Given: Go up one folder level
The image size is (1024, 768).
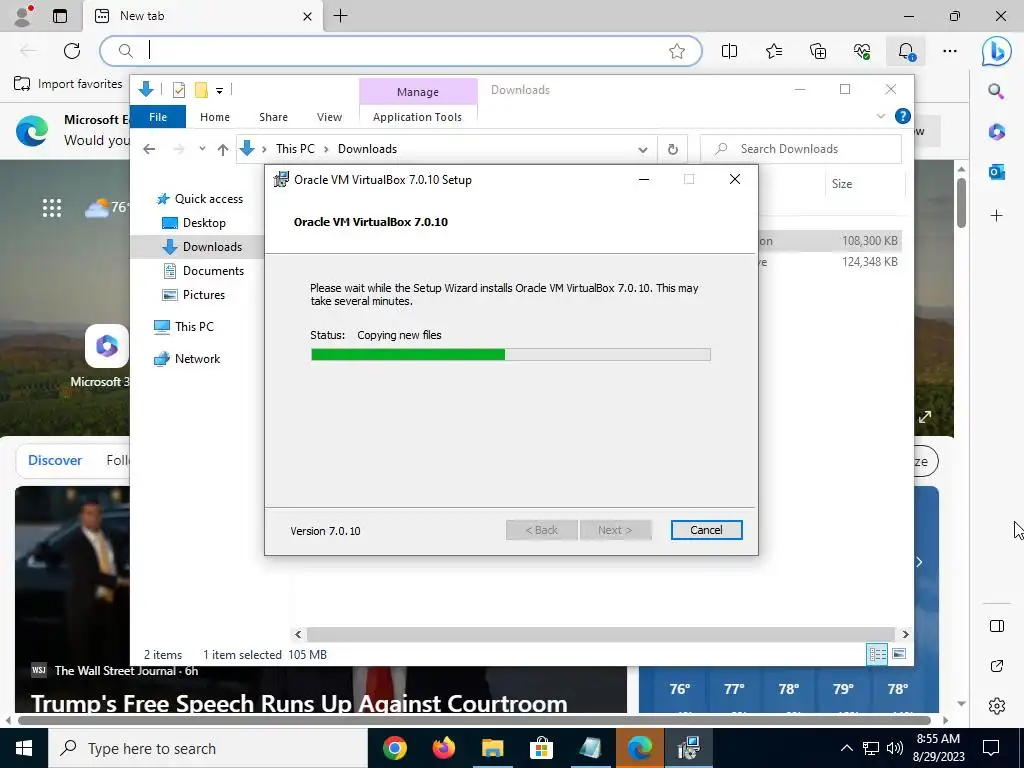Looking at the screenshot, I should point(223,149).
